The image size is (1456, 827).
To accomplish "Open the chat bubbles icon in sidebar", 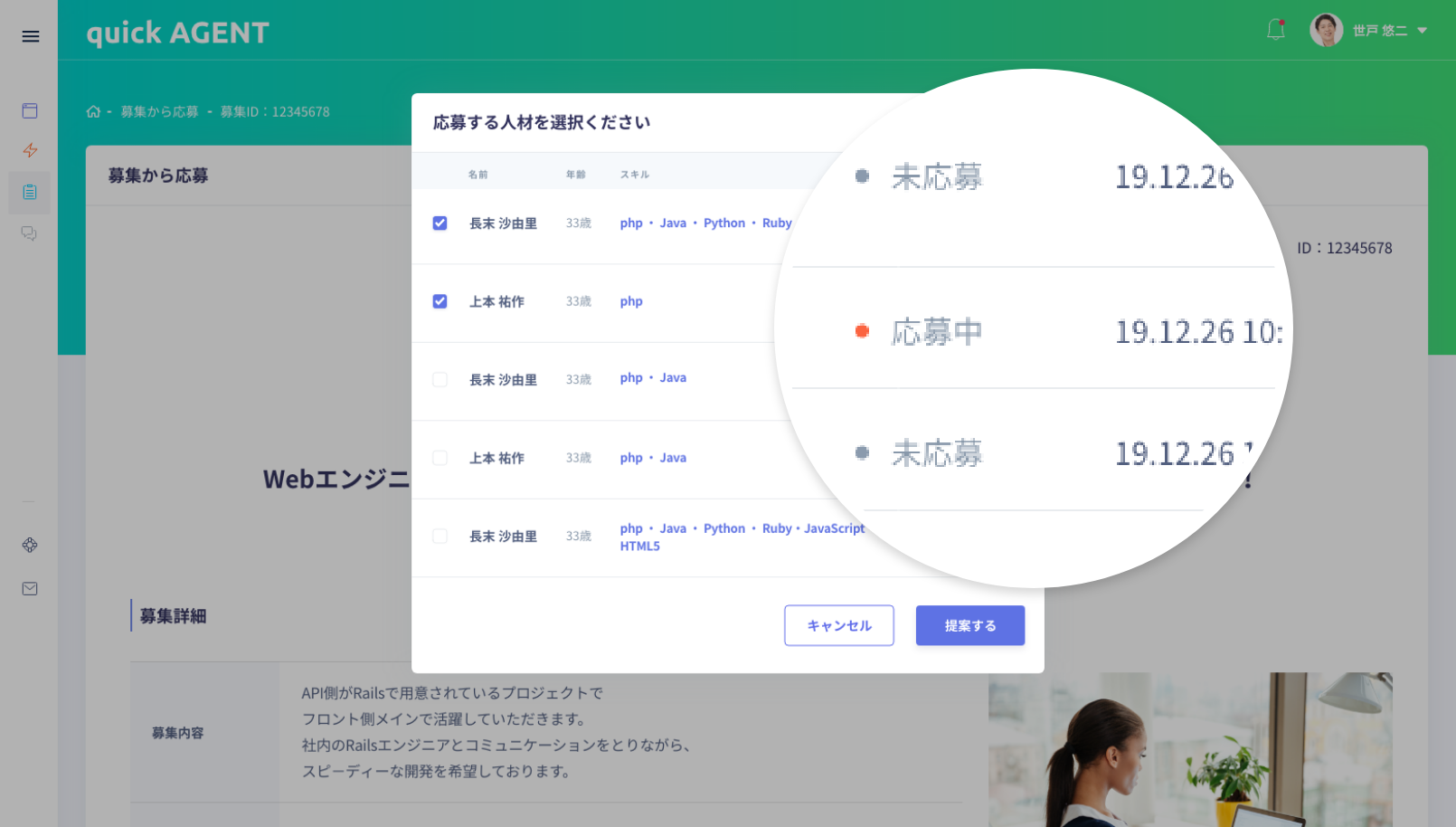I will click(30, 233).
